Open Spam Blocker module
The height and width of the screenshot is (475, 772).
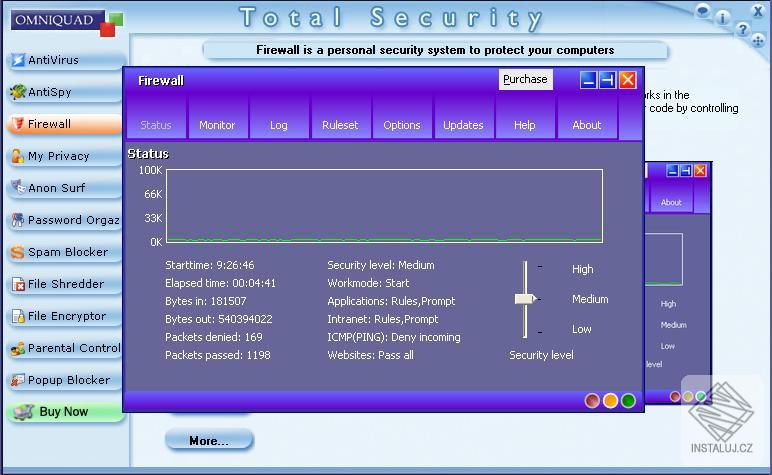click(65, 252)
